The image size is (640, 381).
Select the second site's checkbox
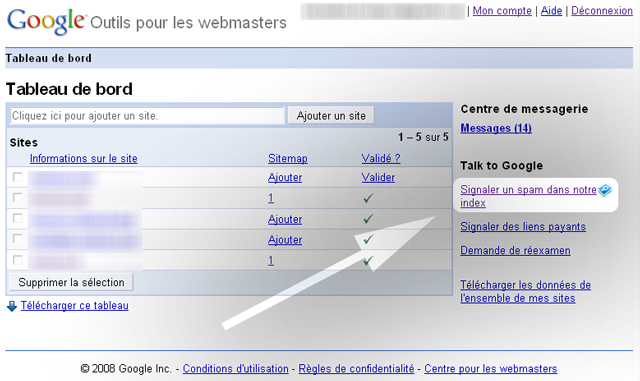[x=18, y=197]
